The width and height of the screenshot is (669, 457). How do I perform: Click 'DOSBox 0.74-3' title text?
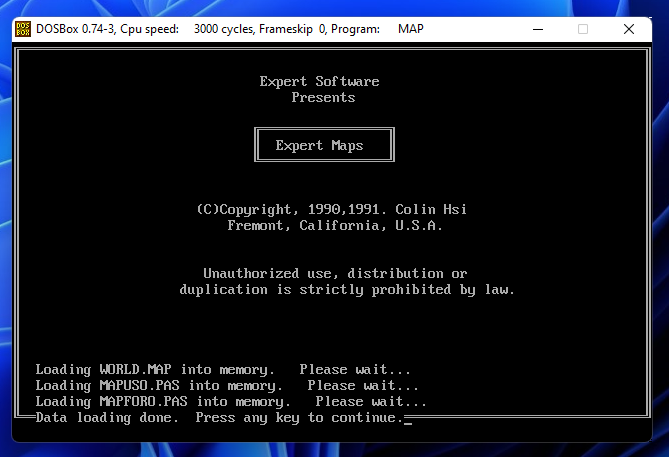coord(76,29)
